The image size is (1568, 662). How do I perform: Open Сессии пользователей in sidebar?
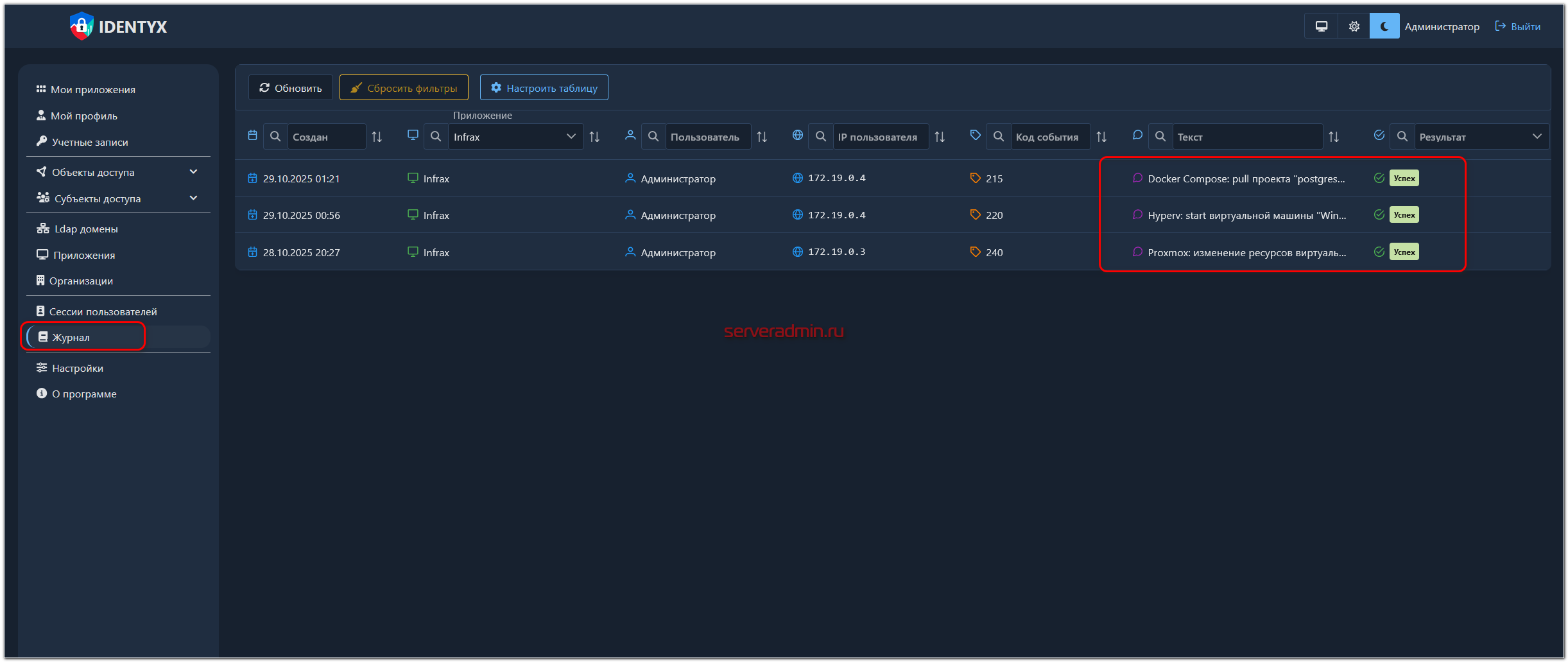click(103, 311)
